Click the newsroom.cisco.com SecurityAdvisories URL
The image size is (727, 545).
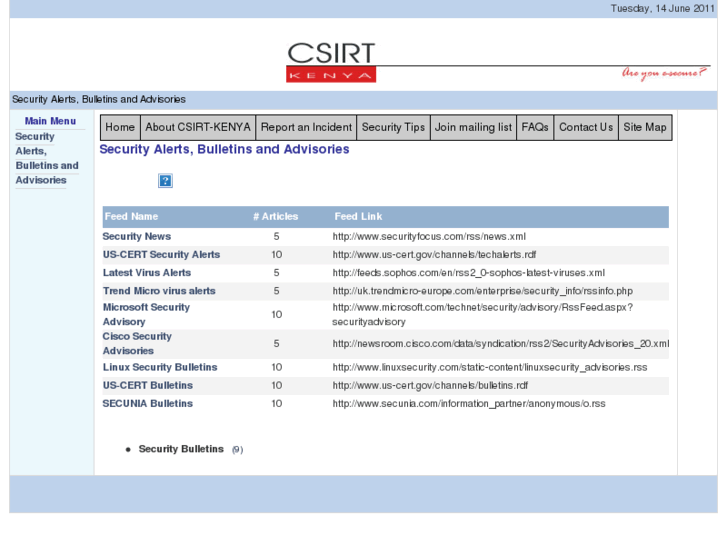500,344
